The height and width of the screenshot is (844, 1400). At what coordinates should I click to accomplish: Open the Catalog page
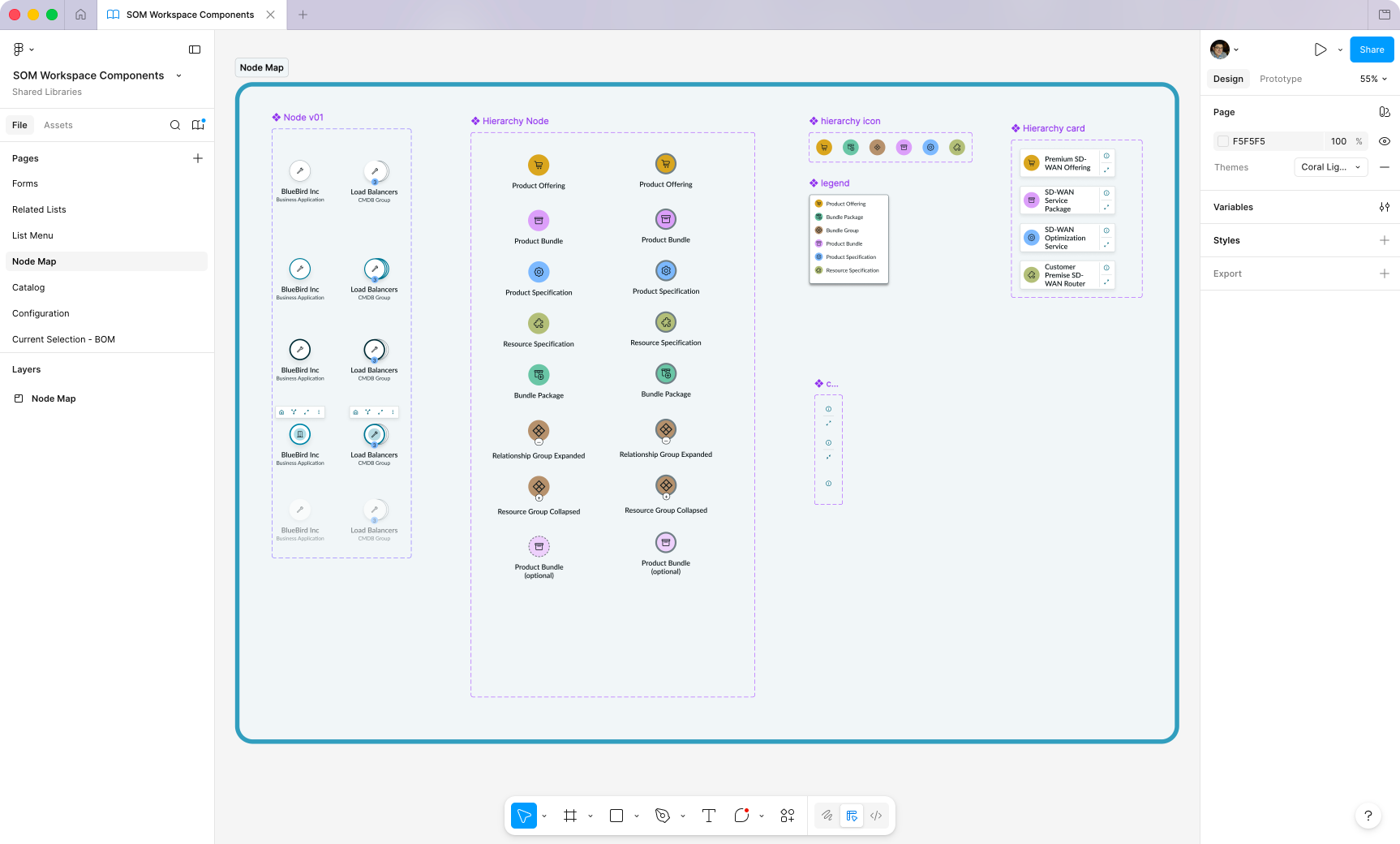(x=28, y=287)
